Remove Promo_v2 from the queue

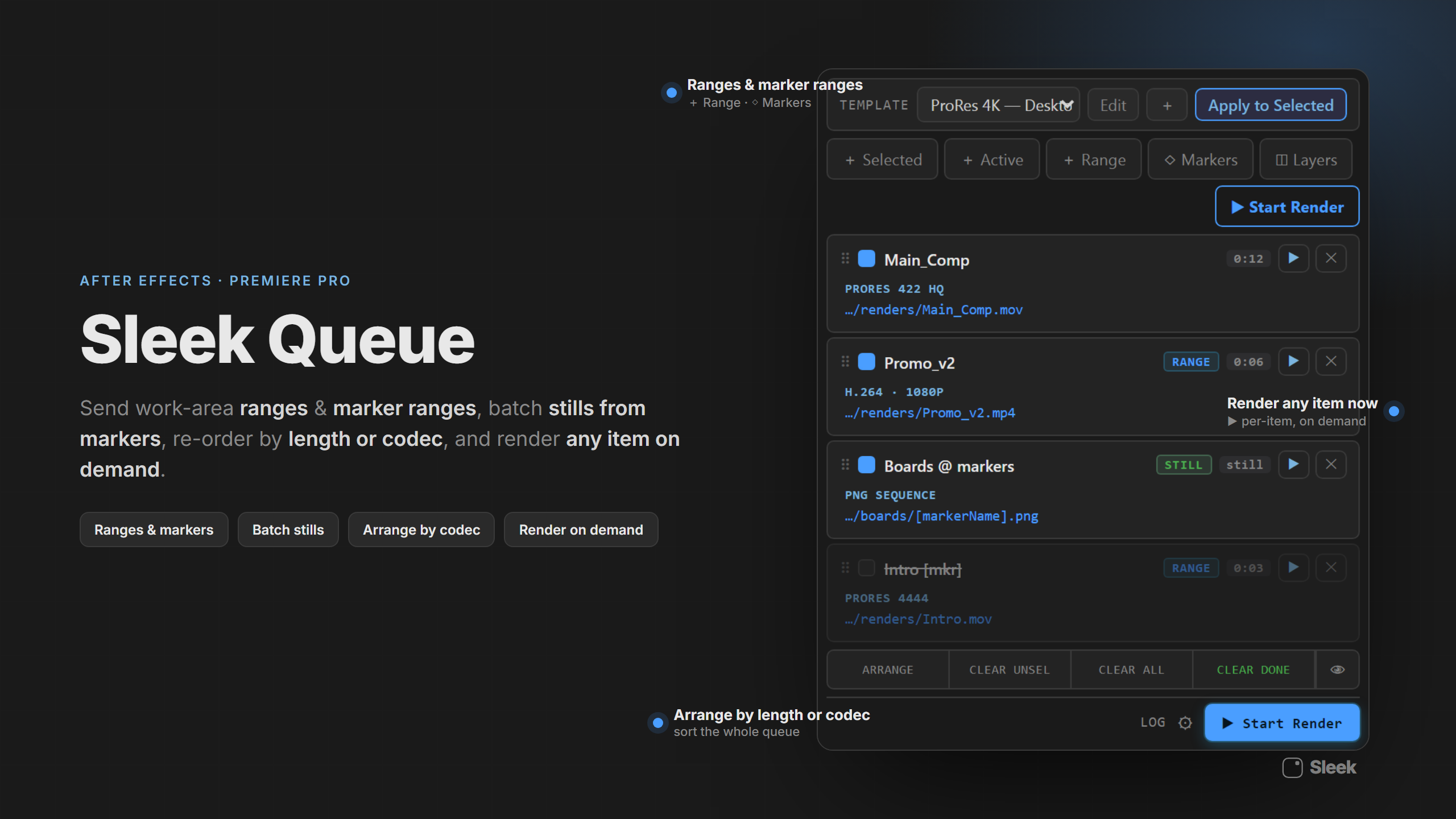click(x=1331, y=361)
